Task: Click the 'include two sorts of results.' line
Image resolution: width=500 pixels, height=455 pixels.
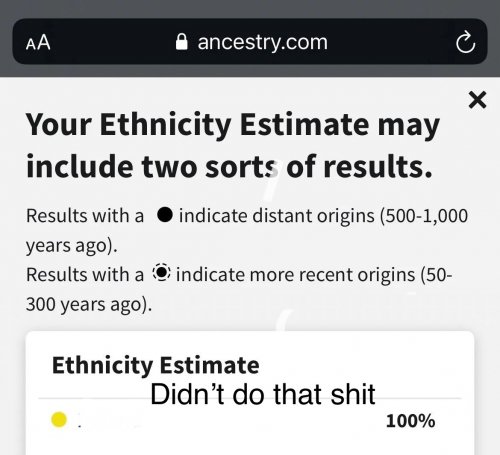Action: pos(229,167)
